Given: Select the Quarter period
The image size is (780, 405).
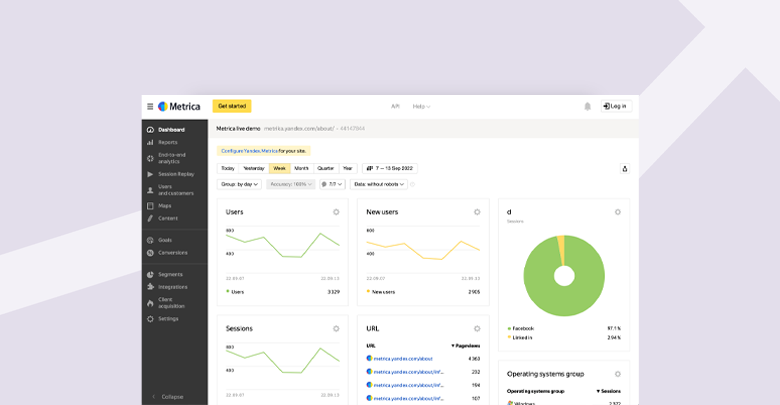Looking at the screenshot, I should tap(326, 169).
